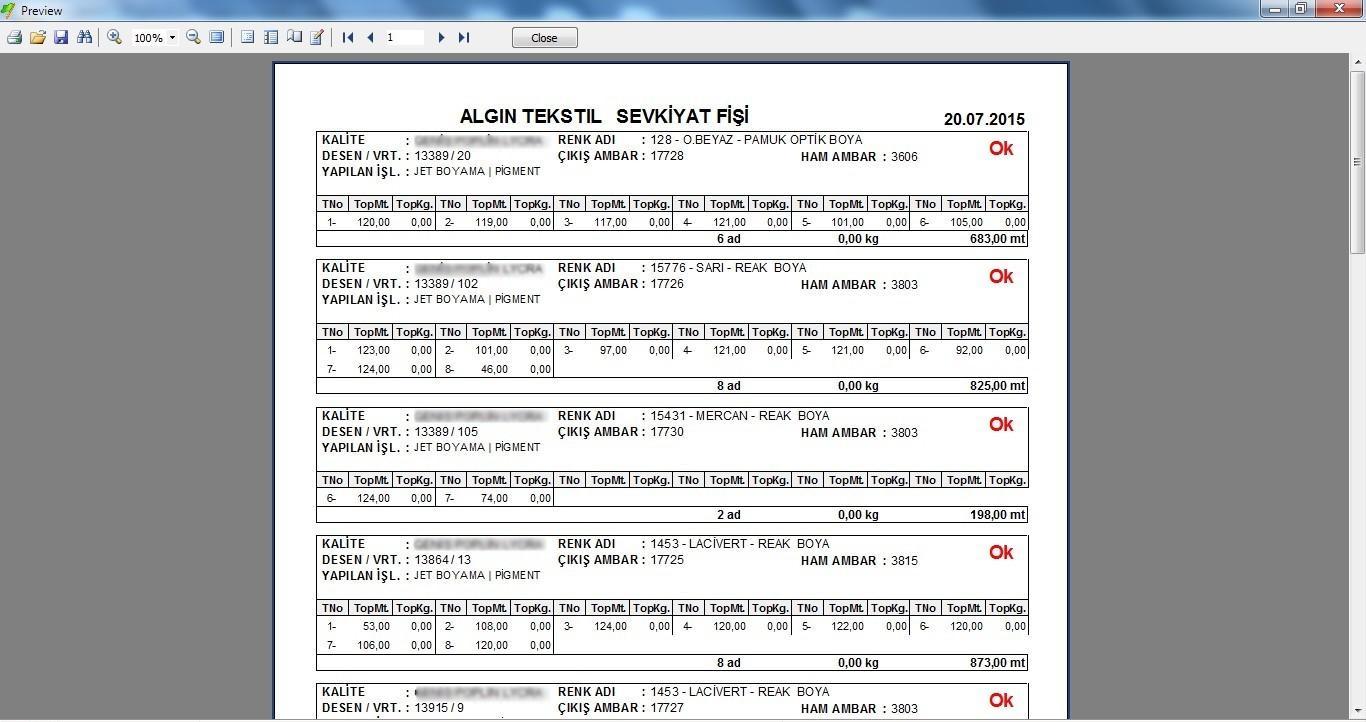Click the scrollbar up arrow
The height and width of the screenshot is (722, 1366).
pos(1358,62)
